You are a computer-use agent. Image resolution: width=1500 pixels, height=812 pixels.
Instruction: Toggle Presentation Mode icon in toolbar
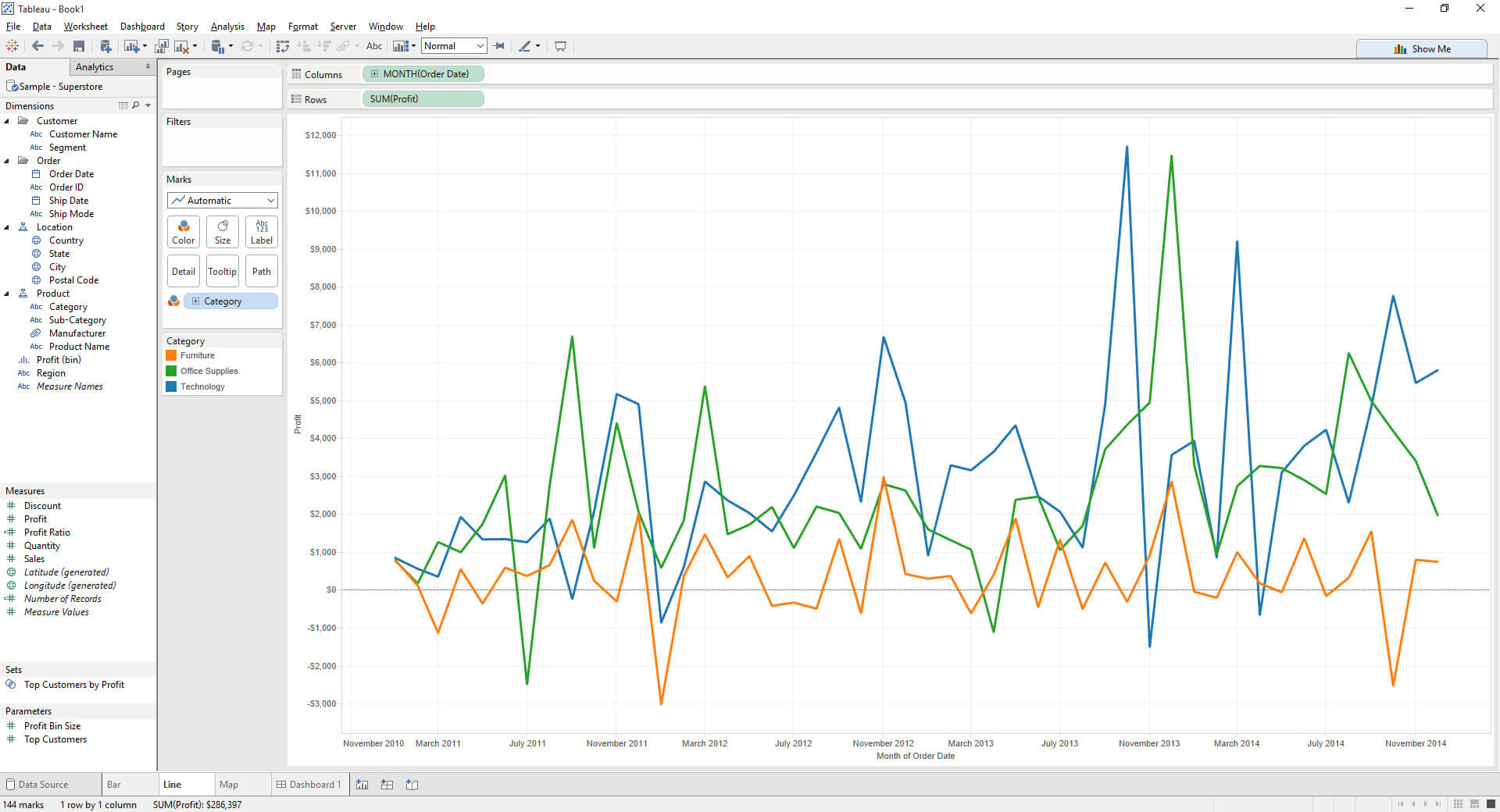[x=560, y=47]
